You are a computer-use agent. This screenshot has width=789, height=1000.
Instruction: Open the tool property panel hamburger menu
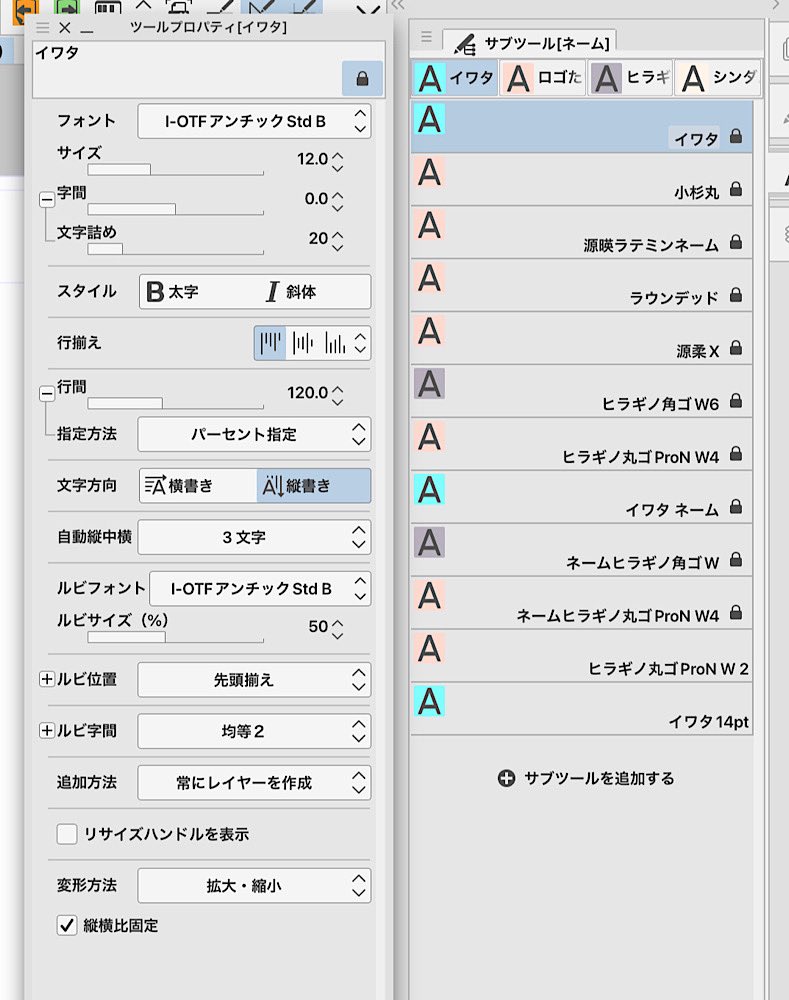(43, 27)
